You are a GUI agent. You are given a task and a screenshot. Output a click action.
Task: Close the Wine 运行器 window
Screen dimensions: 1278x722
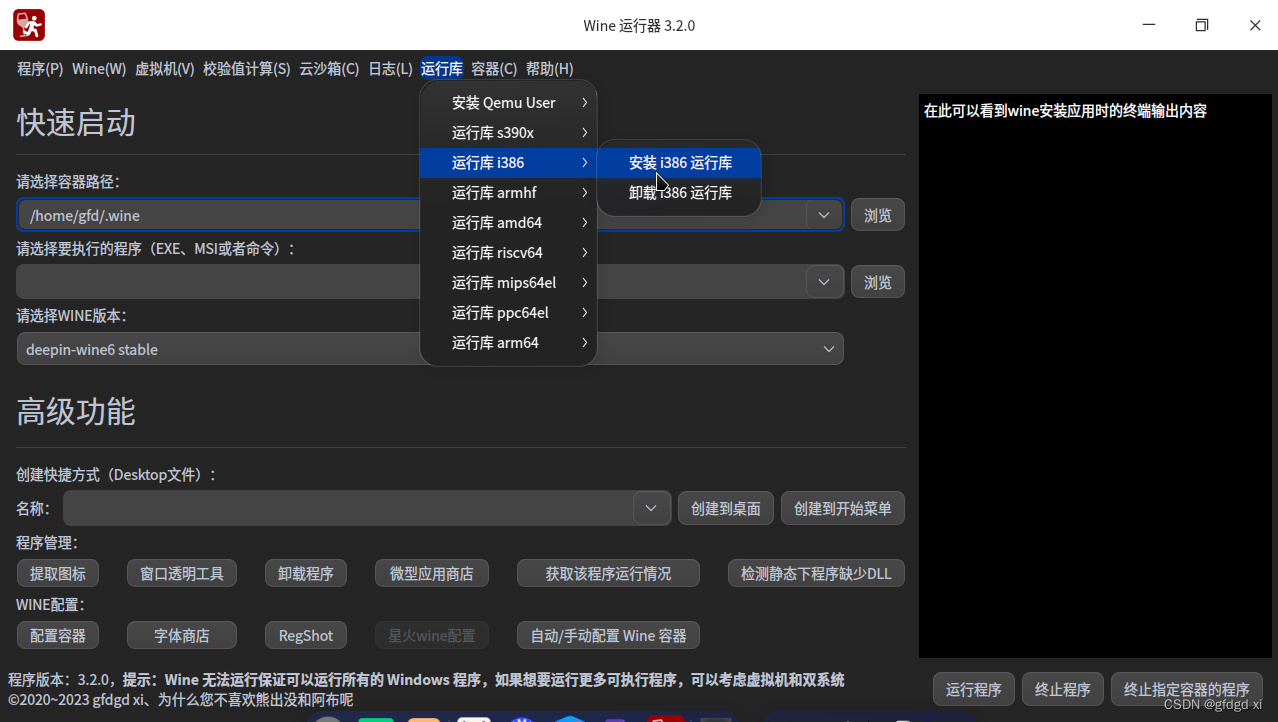tap(1255, 25)
